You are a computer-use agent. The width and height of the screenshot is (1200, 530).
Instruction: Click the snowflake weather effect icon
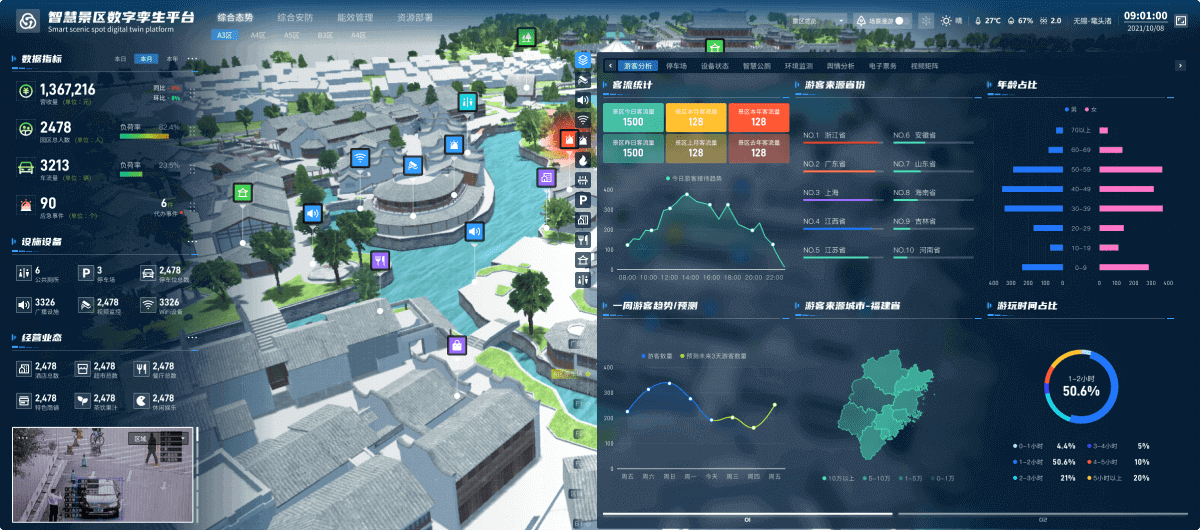coord(926,20)
